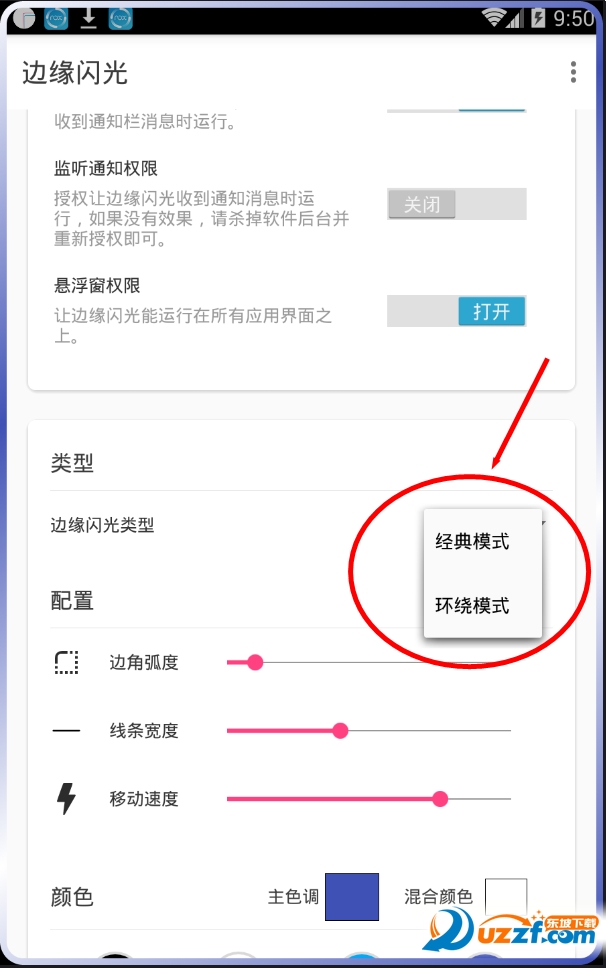Click the movement speed slider handle
Viewport: 606px width, 968px height.
click(440, 799)
